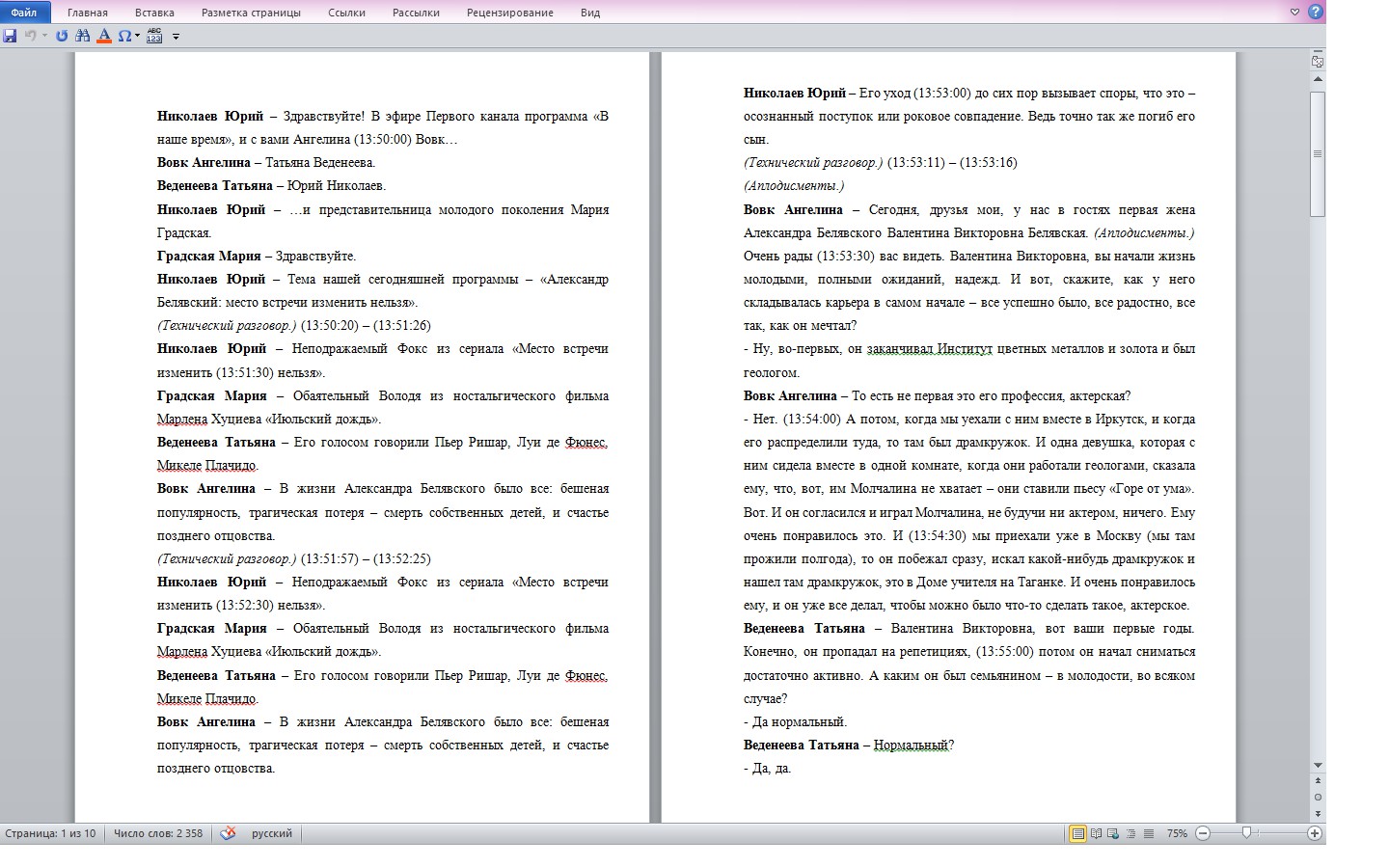Switch to Full Screen Reading view
1389x868 pixels.
click(x=1096, y=833)
